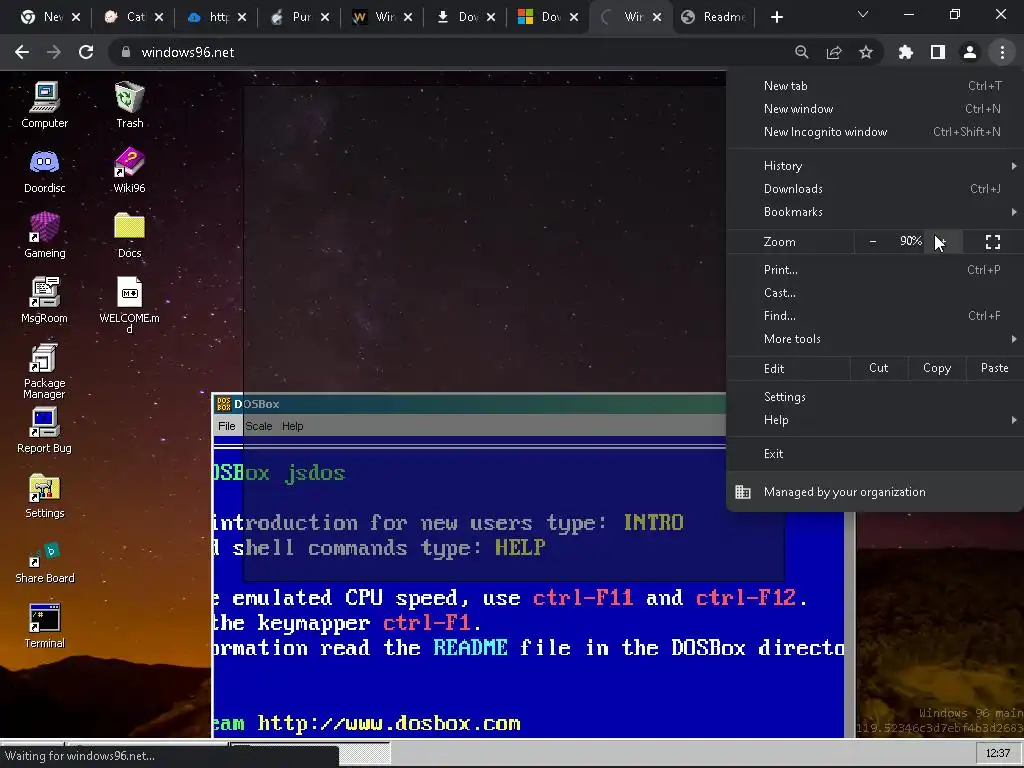Decrease zoom with the minus button
This screenshot has width=1024, height=768.
[x=872, y=242]
